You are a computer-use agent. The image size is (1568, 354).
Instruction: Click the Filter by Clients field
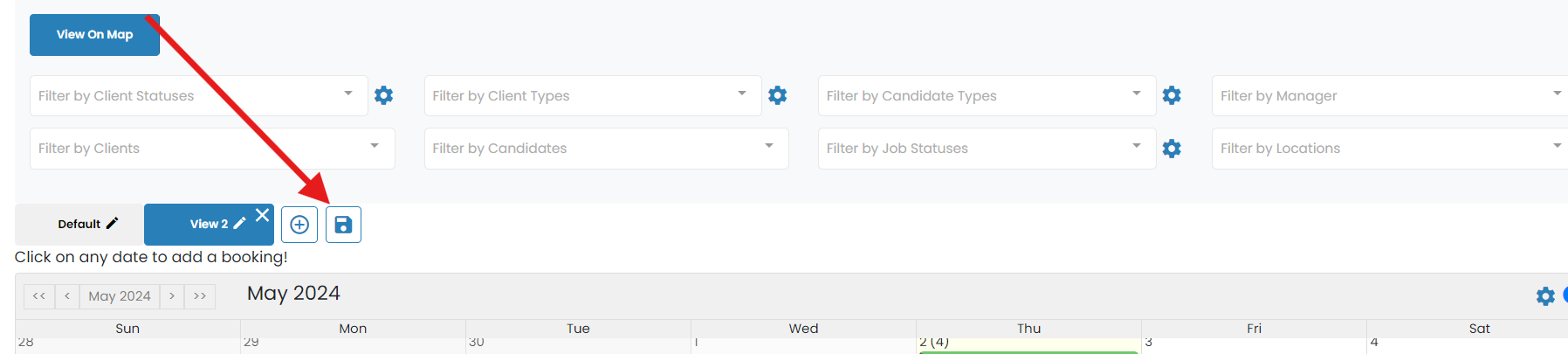(212, 149)
